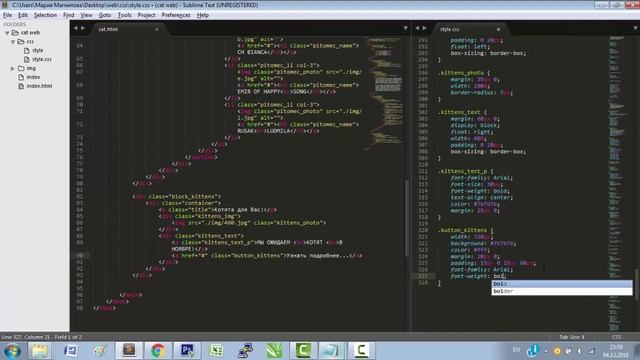The width and height of the screenshot is (640, 360).
Task: Open tab list dropdown of right pane
Action: [x=636, y=28]
